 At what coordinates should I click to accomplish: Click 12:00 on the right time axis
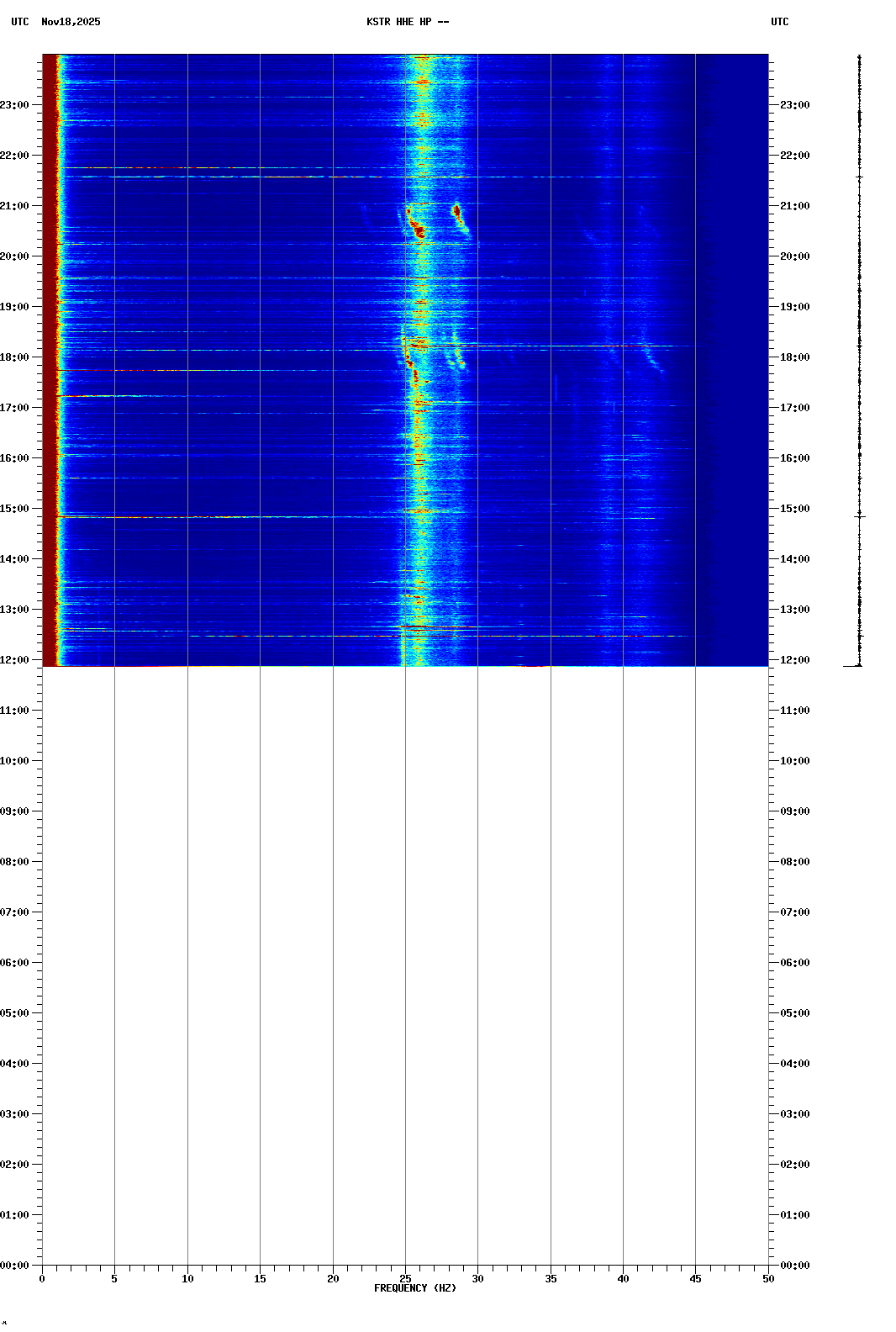pos(794,660)
